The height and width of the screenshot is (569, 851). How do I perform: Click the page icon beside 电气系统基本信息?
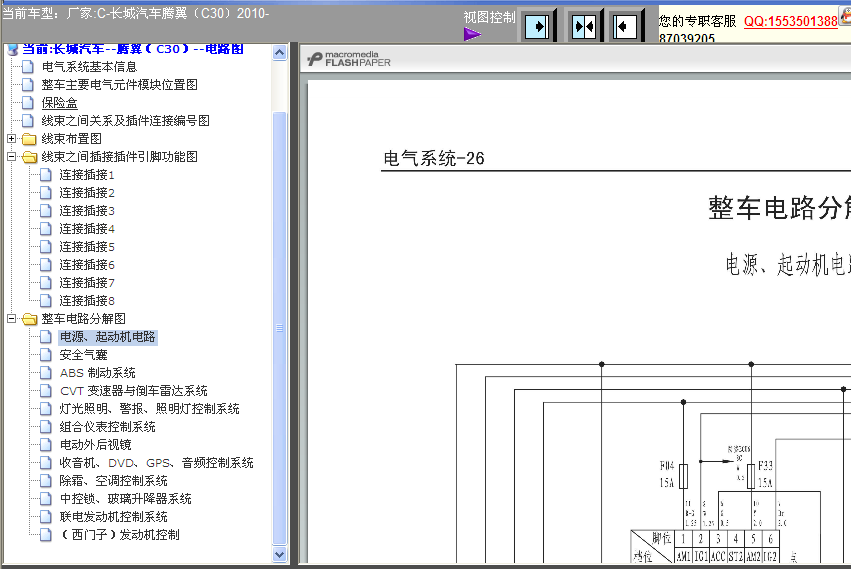(27, 67)
